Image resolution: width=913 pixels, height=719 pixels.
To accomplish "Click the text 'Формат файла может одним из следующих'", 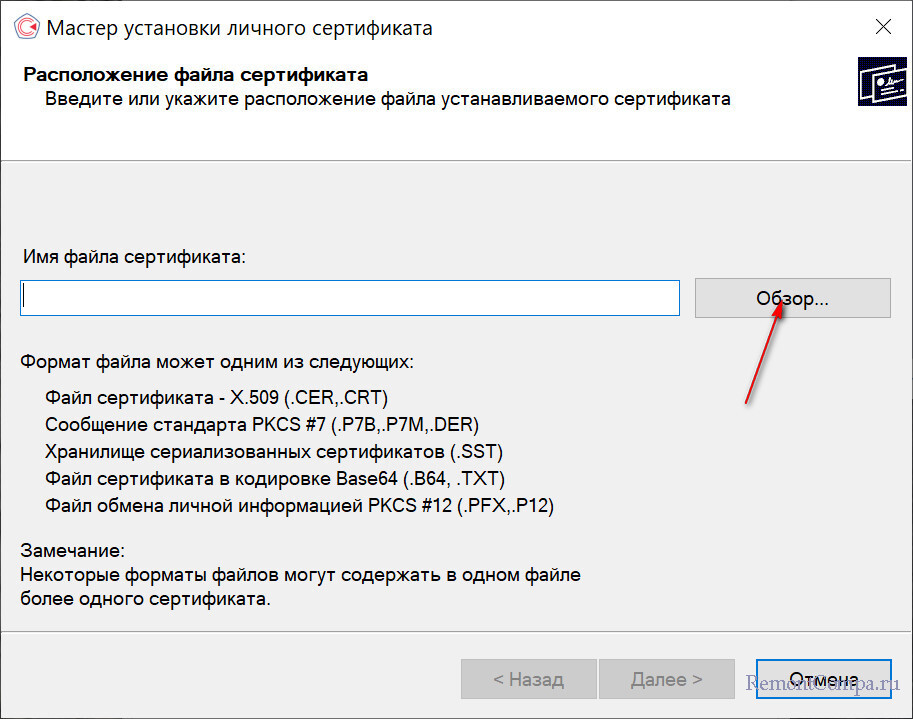I will 217,361.
